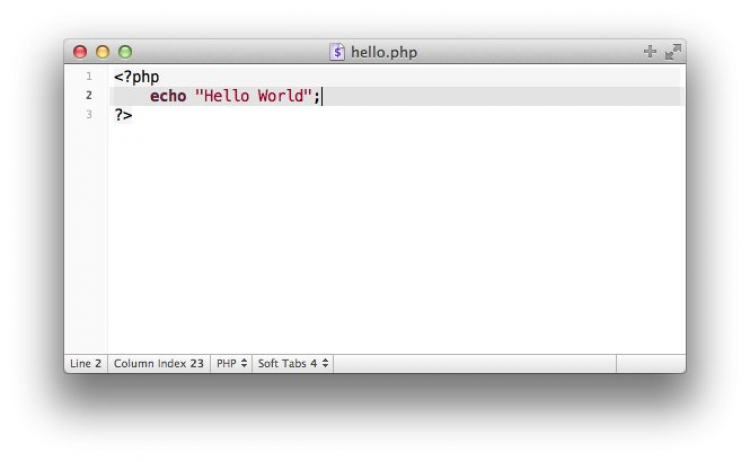Place cursor on the "?>" closing tag
This screenshot has height=462, width=750.
[x=123, y=115]
